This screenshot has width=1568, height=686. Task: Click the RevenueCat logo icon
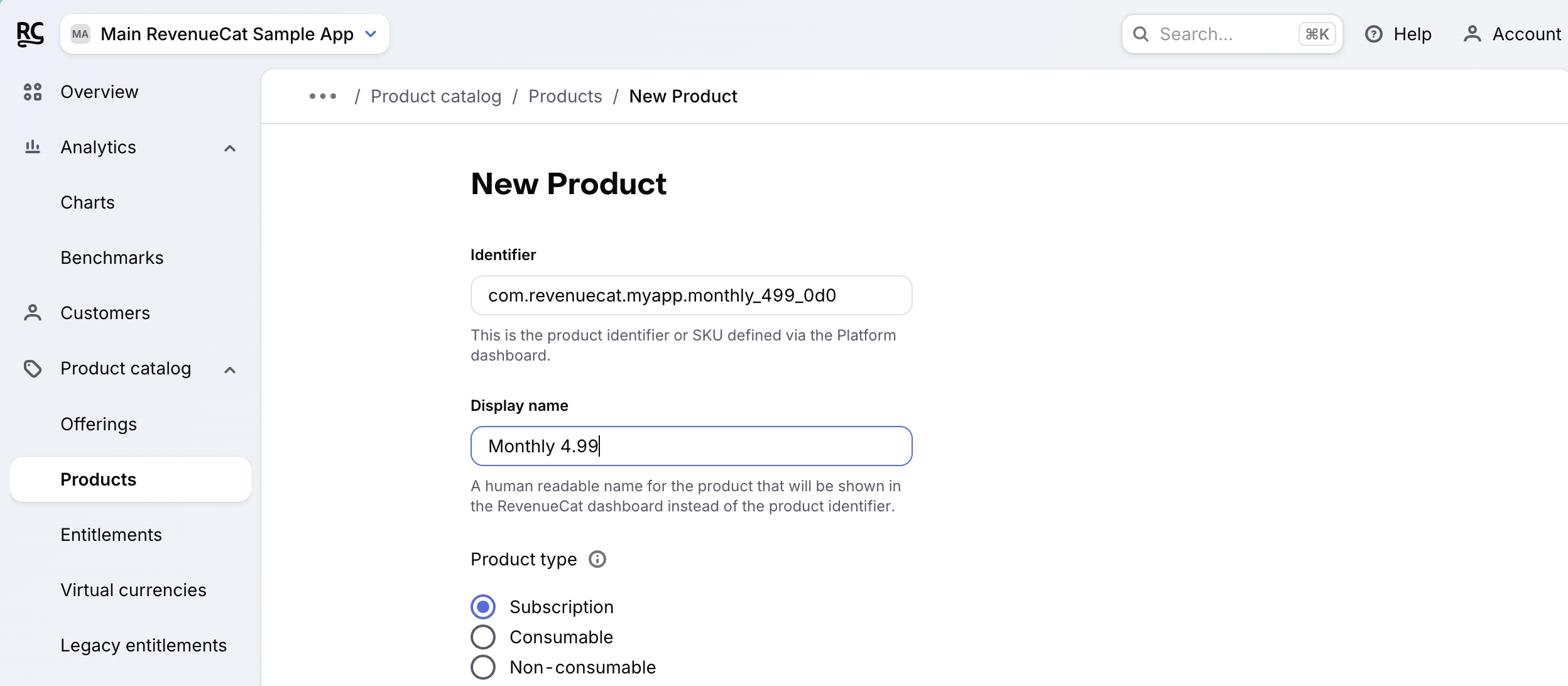coord(30,34)
